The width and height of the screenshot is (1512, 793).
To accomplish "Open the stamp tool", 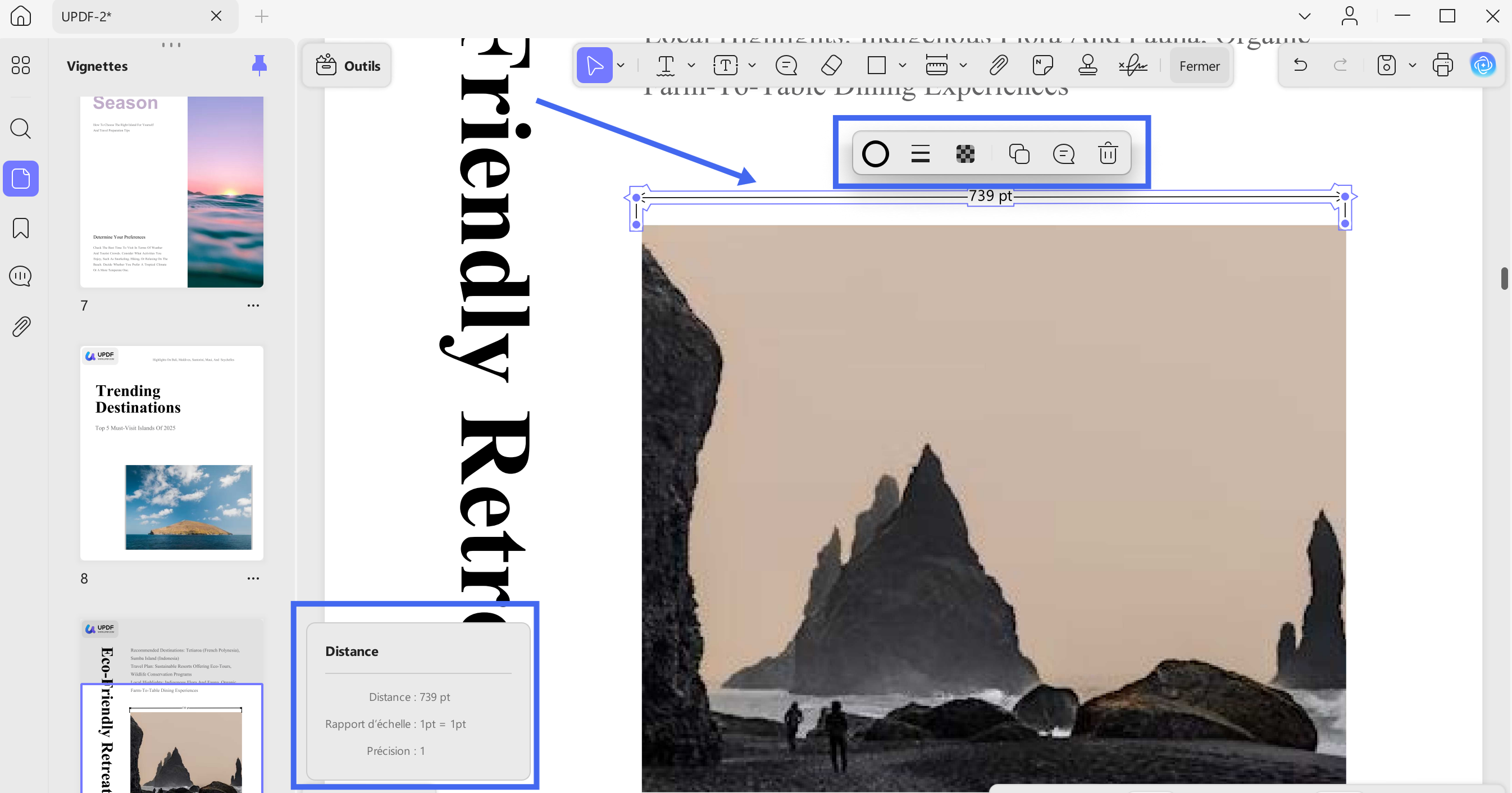I will [1087, 65].
